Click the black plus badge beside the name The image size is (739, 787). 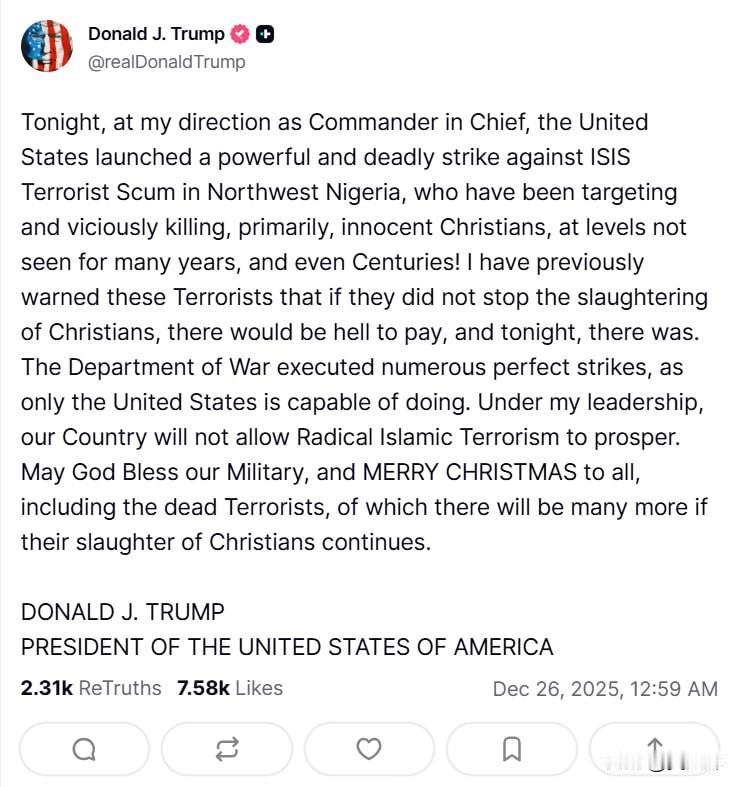[x=264, y=34]
